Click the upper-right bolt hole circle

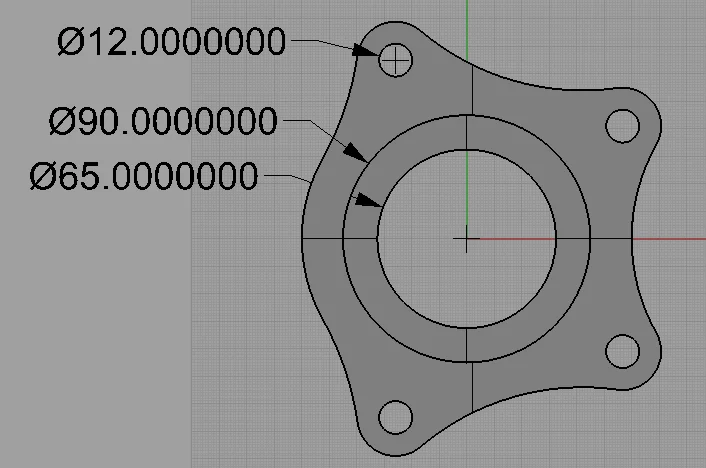pos(623,126)
